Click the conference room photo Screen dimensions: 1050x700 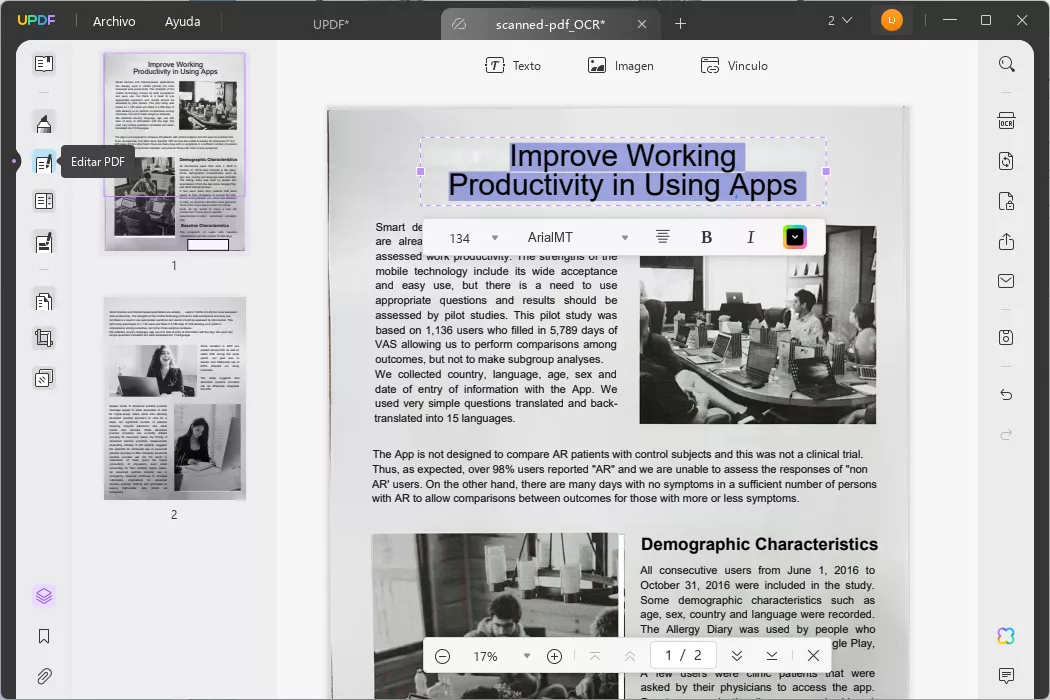757,326
